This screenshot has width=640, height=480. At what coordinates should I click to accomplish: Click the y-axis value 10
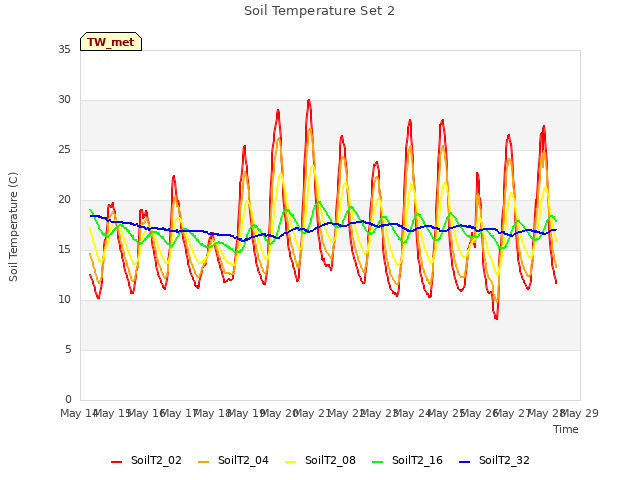click(64, 300)
